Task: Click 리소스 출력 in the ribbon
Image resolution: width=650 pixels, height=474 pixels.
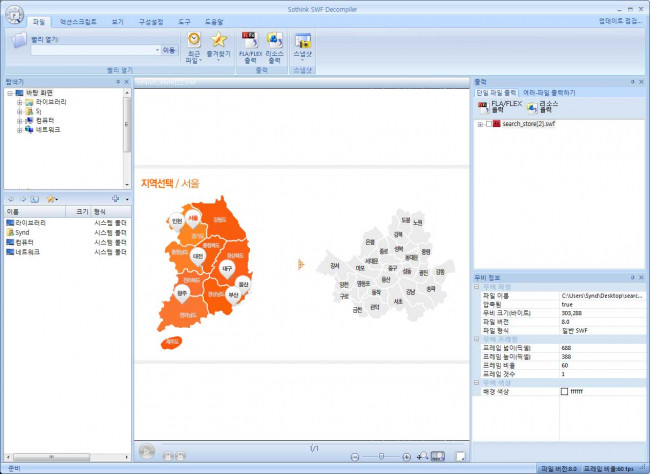Action: 275,46
